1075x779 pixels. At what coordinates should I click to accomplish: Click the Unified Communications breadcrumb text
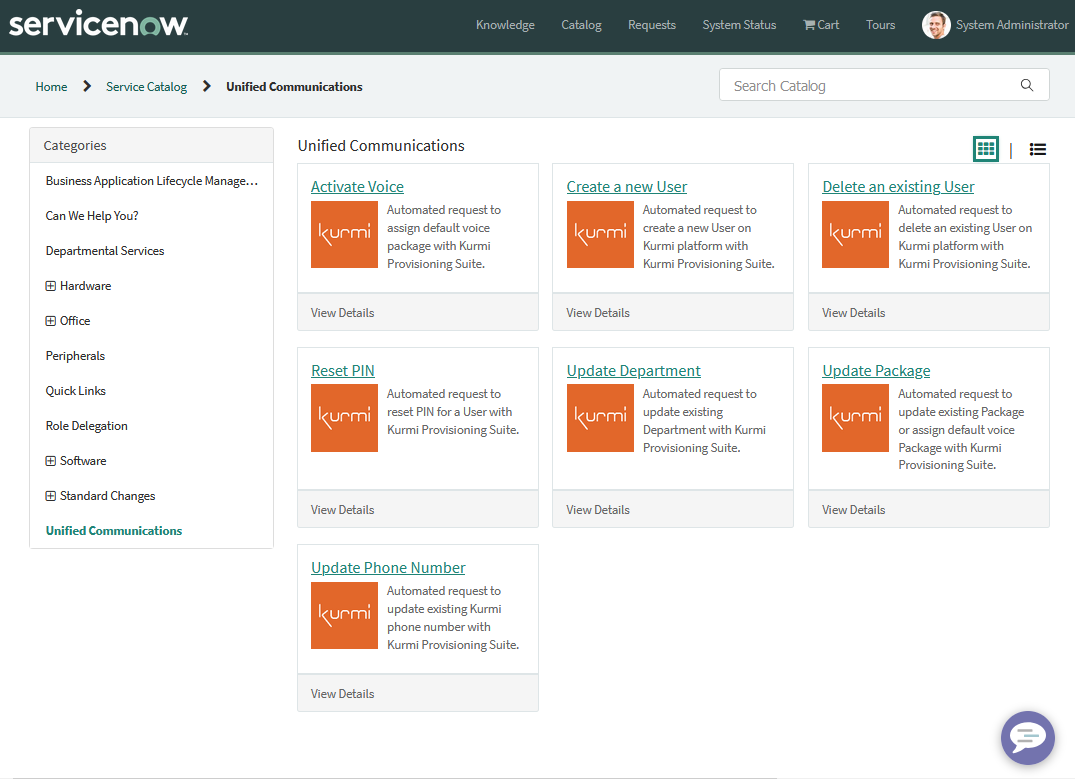point(294,86)
